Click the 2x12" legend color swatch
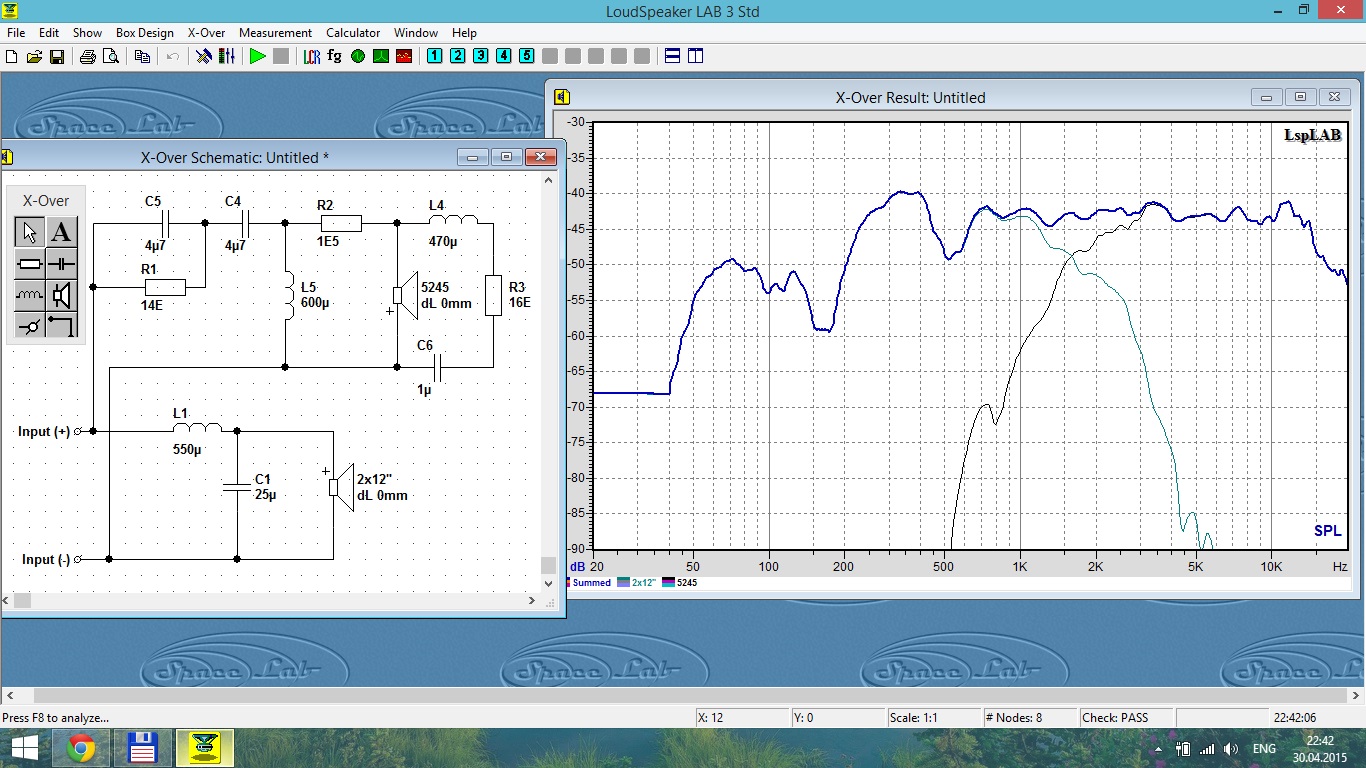The image size is (1366, 768). point(623,582)
